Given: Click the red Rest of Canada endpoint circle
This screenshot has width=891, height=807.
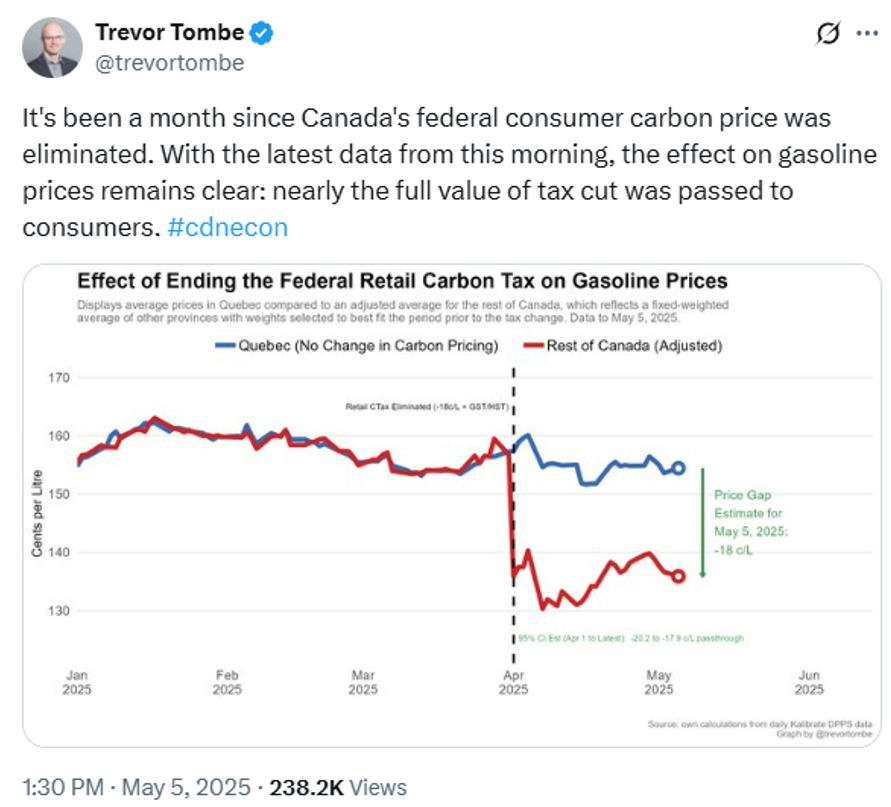Looking at the screenshot, I should pos(678,576).
